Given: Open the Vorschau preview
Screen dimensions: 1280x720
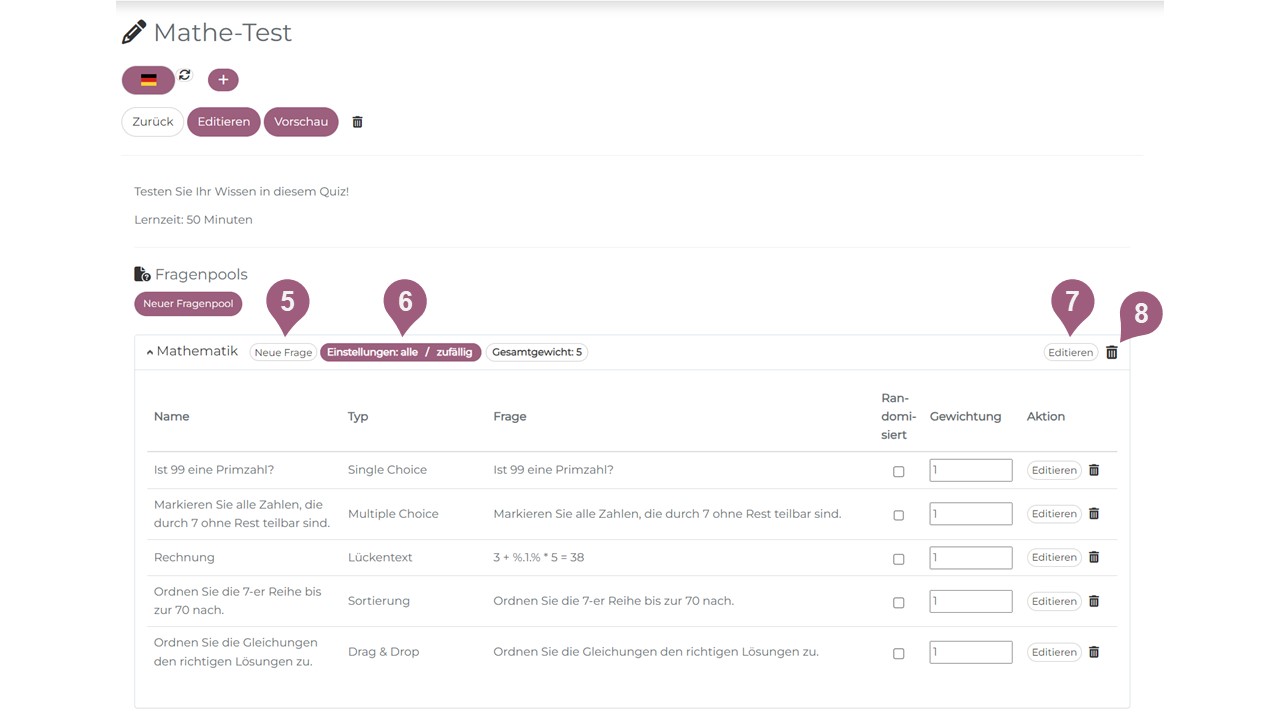Looking at the screenshot, I should (x=301, y=122).
